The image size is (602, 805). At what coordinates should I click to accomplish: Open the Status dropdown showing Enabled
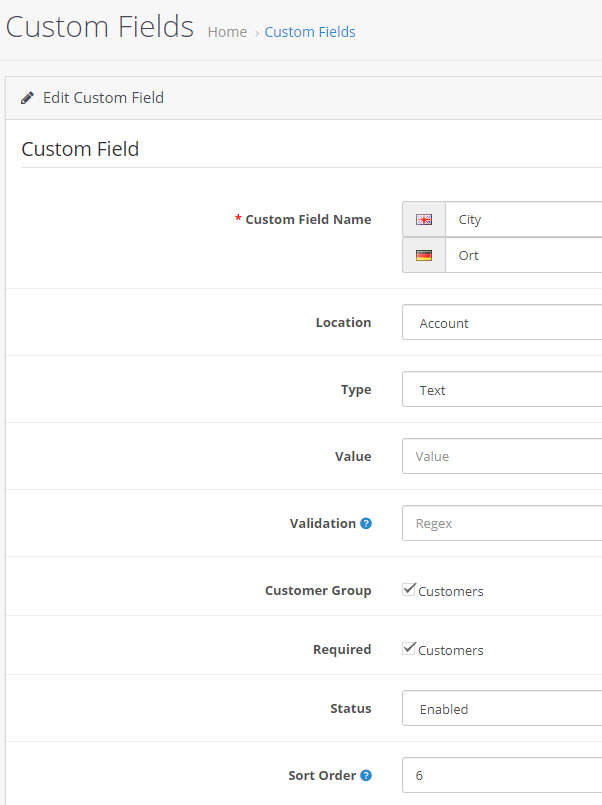pos(502,708)
